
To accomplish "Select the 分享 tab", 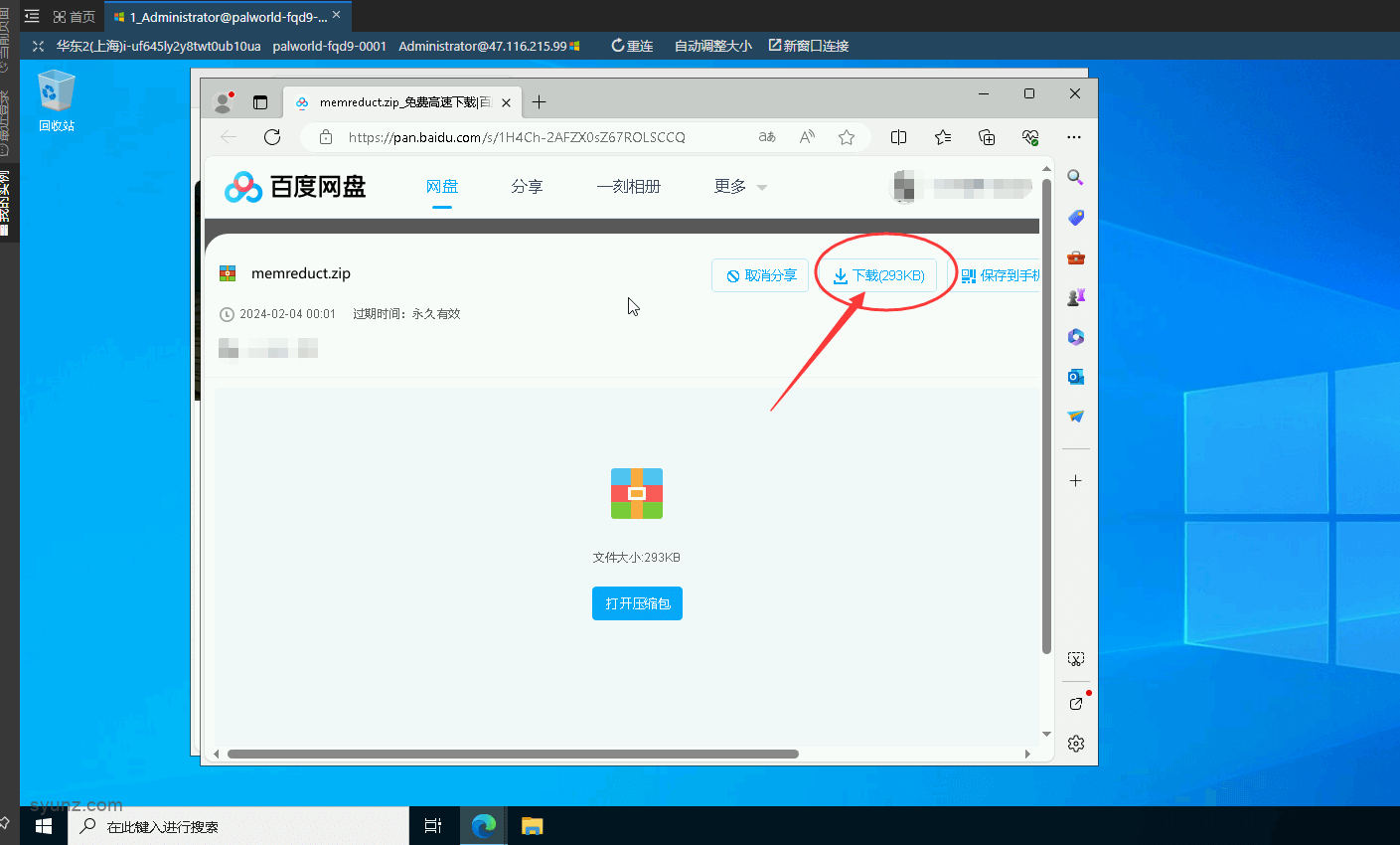I will pyautogui.click(x=527, y=187).
